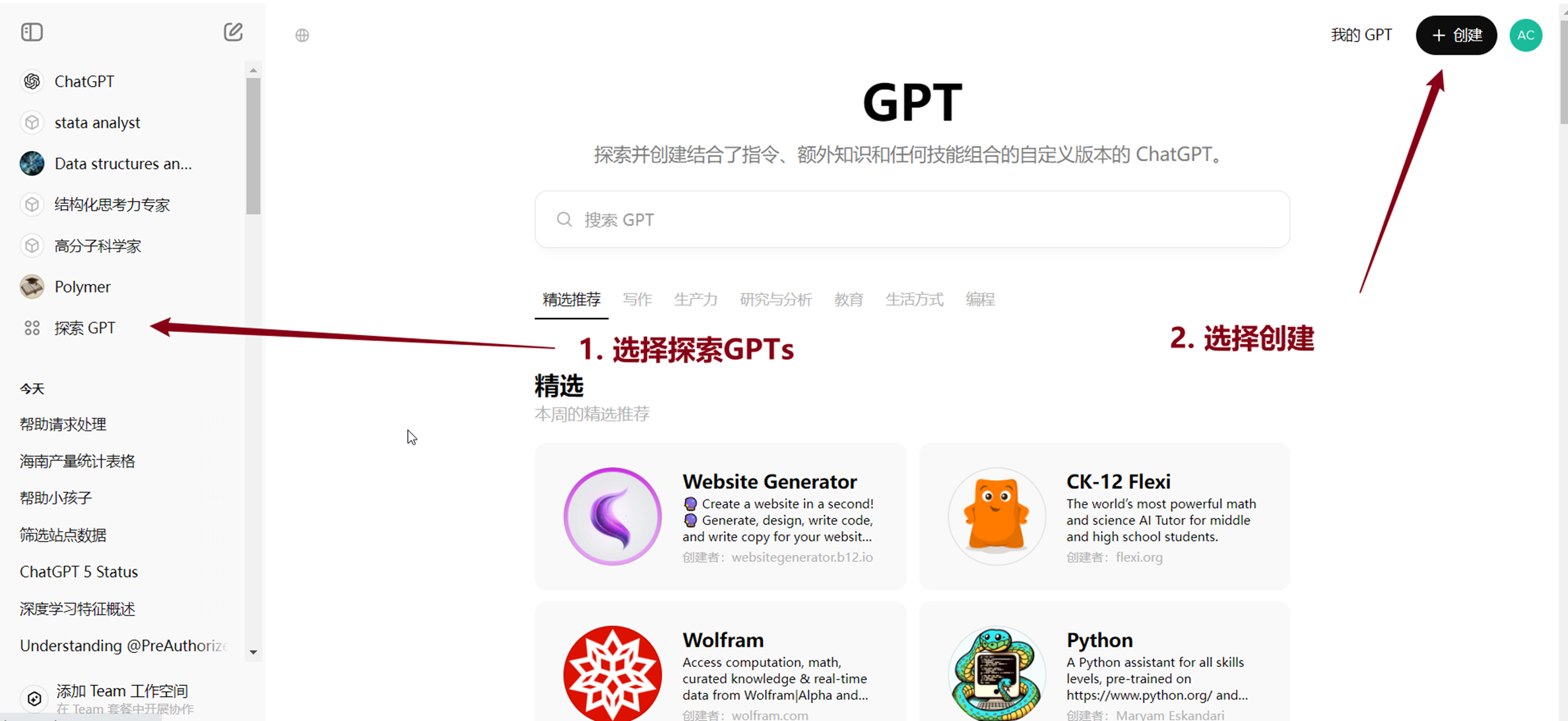Open chat 筛选站点数据
Image resolution: width=1568 pixels, height=721 pixels.
pyautogui.click(x=63, y=535)
